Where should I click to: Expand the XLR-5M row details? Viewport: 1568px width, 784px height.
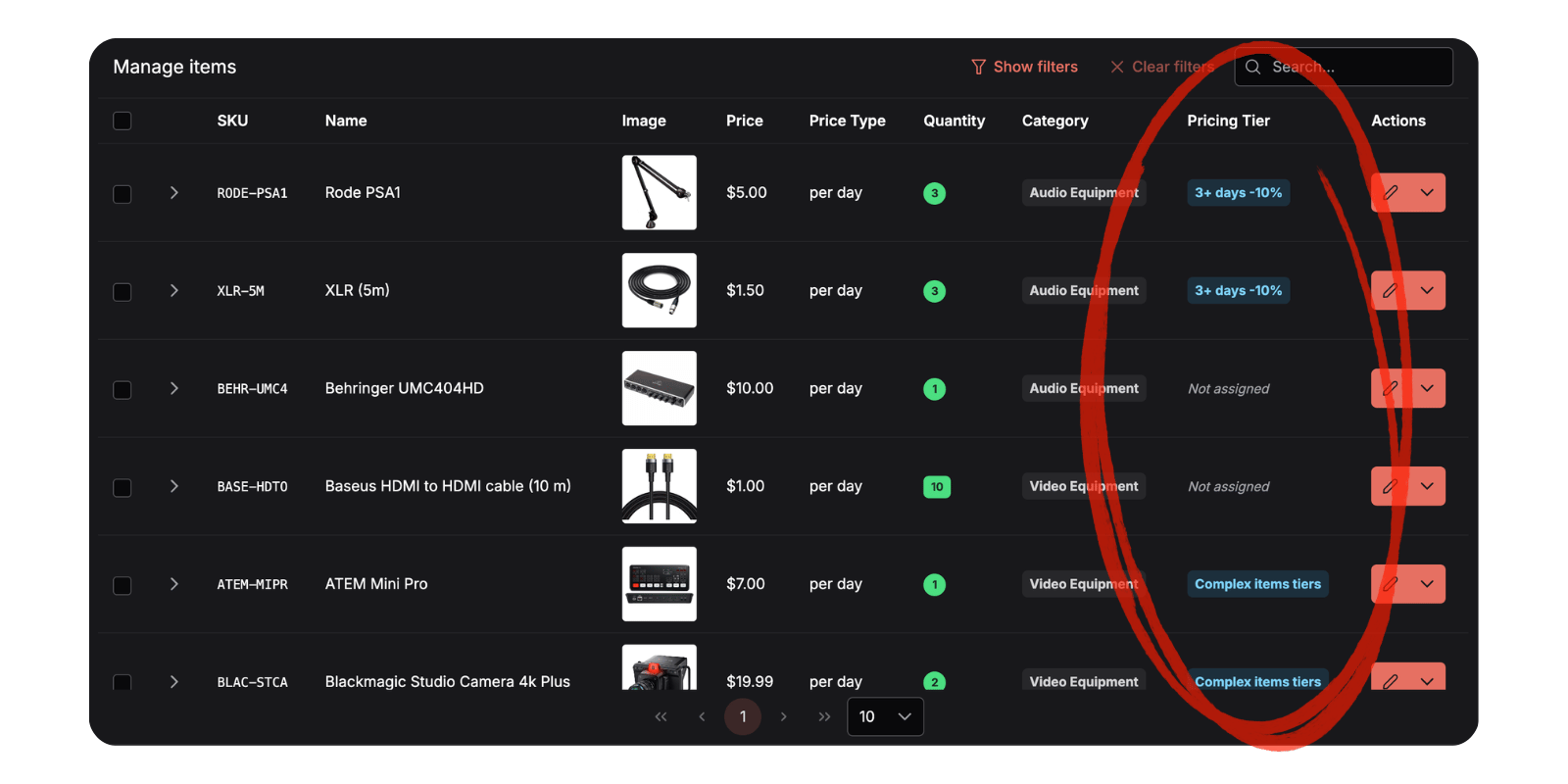coord(173,290)
